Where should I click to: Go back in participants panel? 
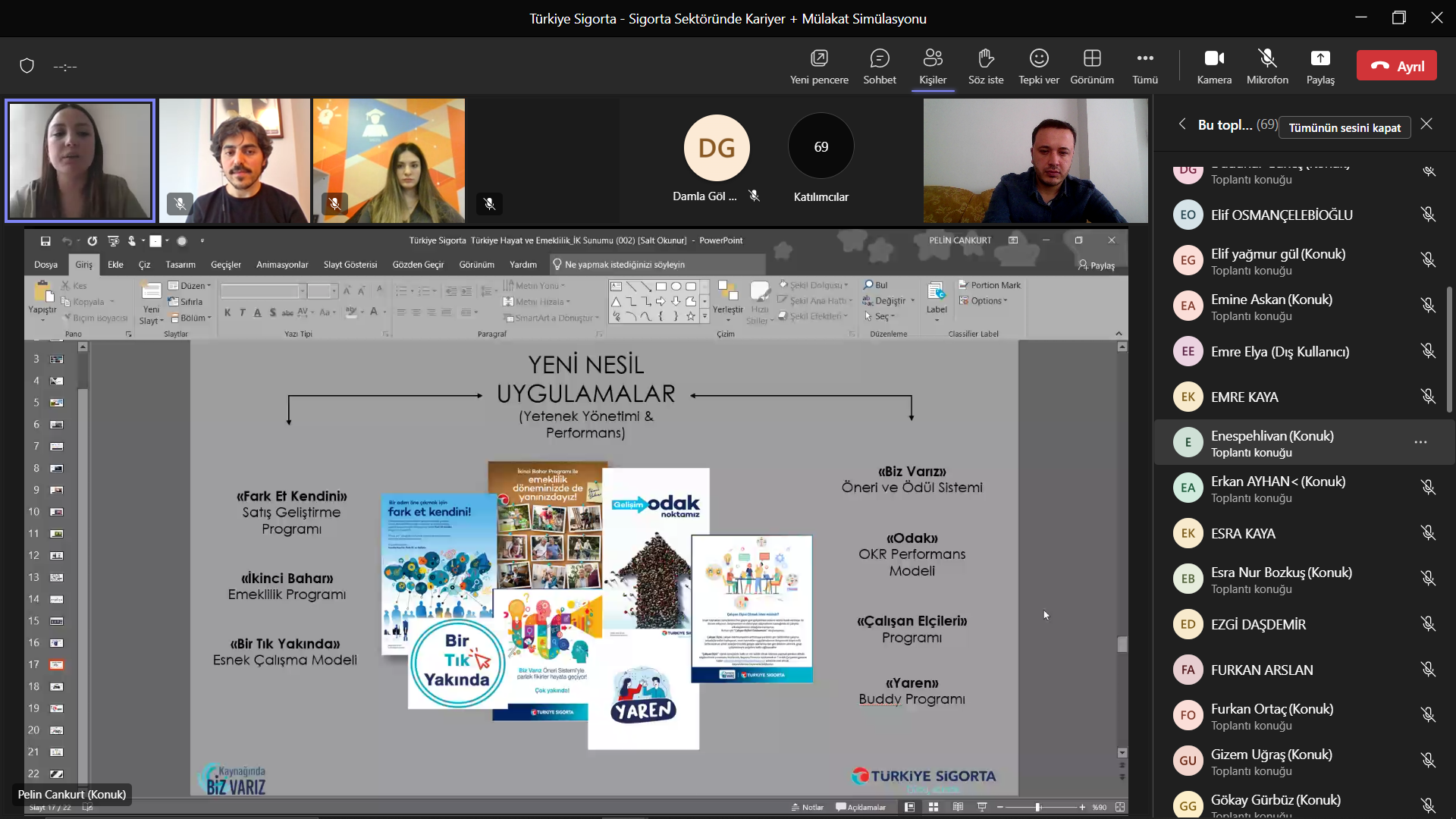click(x=1181, y=124)
